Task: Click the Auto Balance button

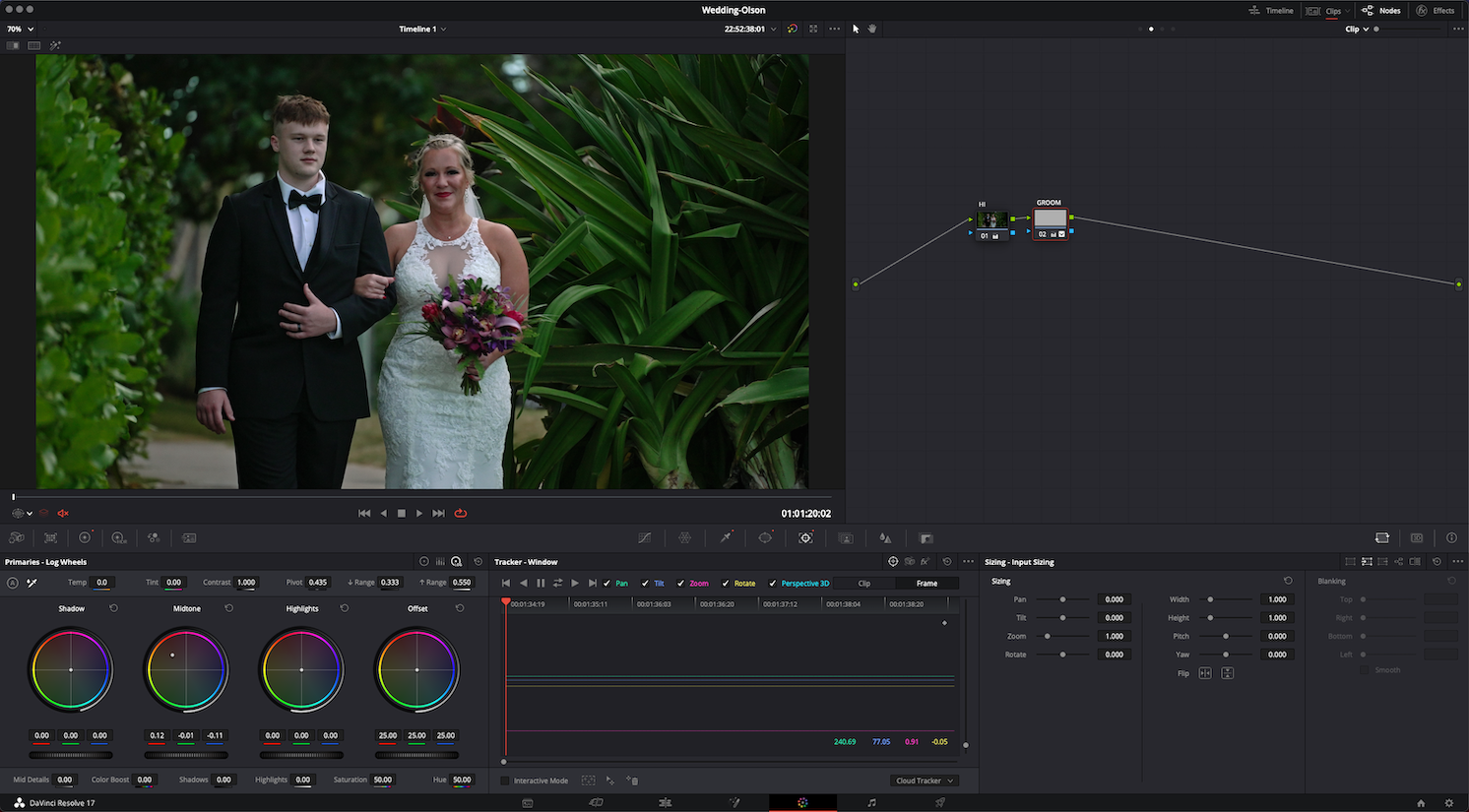Action: 12,583
